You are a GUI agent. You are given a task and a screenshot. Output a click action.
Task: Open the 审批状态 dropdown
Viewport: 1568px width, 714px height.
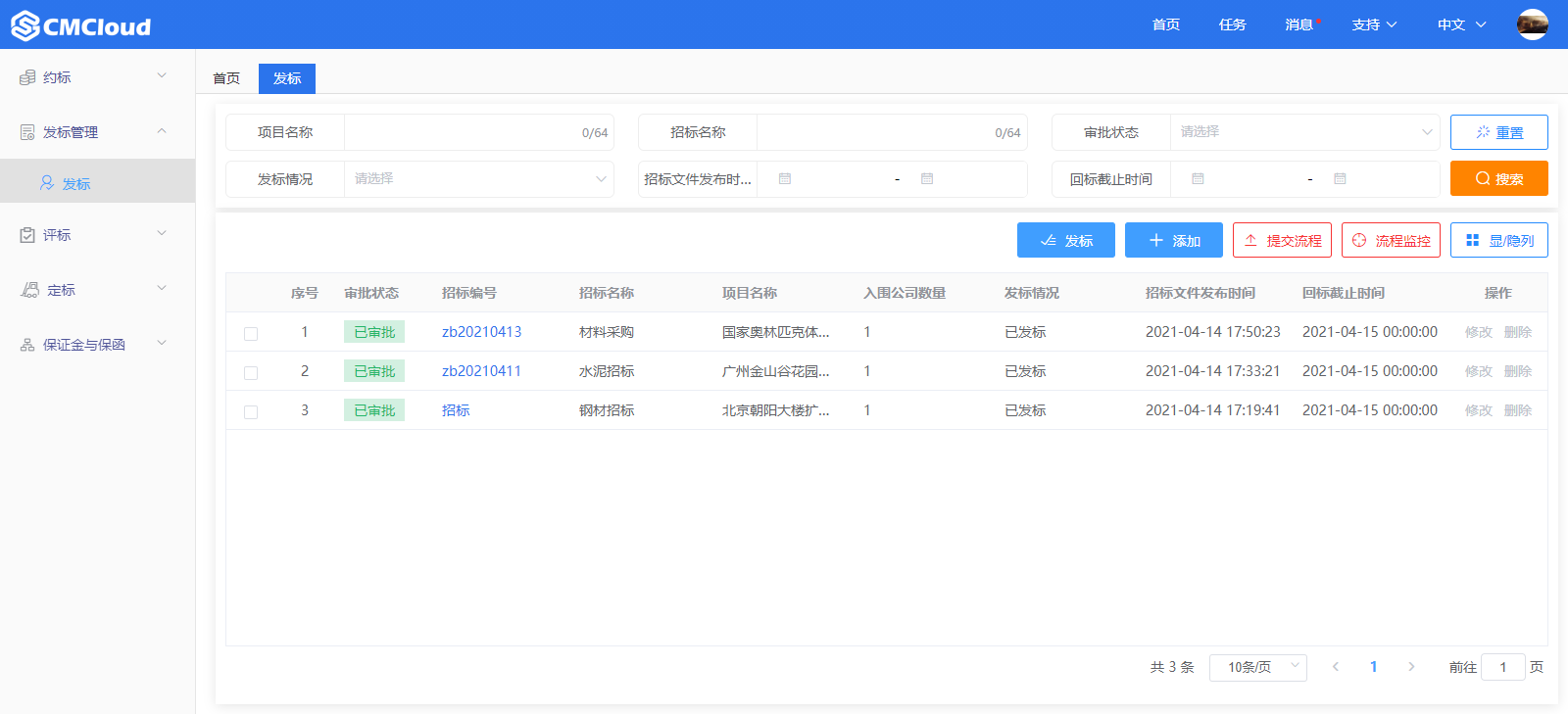pyautogui.click(x=1304, y=132)
